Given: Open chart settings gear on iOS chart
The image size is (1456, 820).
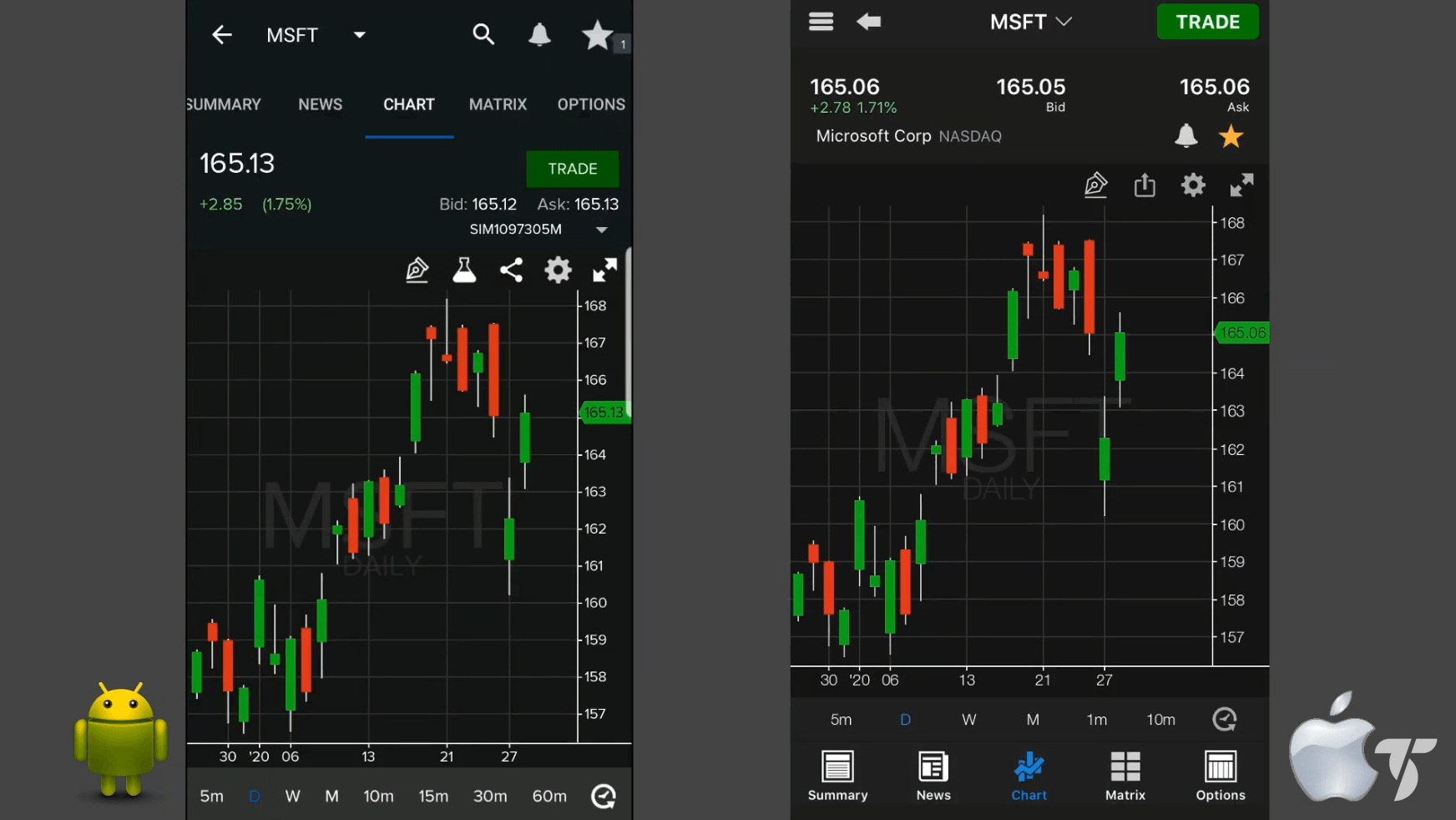Looking at the screenshot, I should pos(1193,185).
